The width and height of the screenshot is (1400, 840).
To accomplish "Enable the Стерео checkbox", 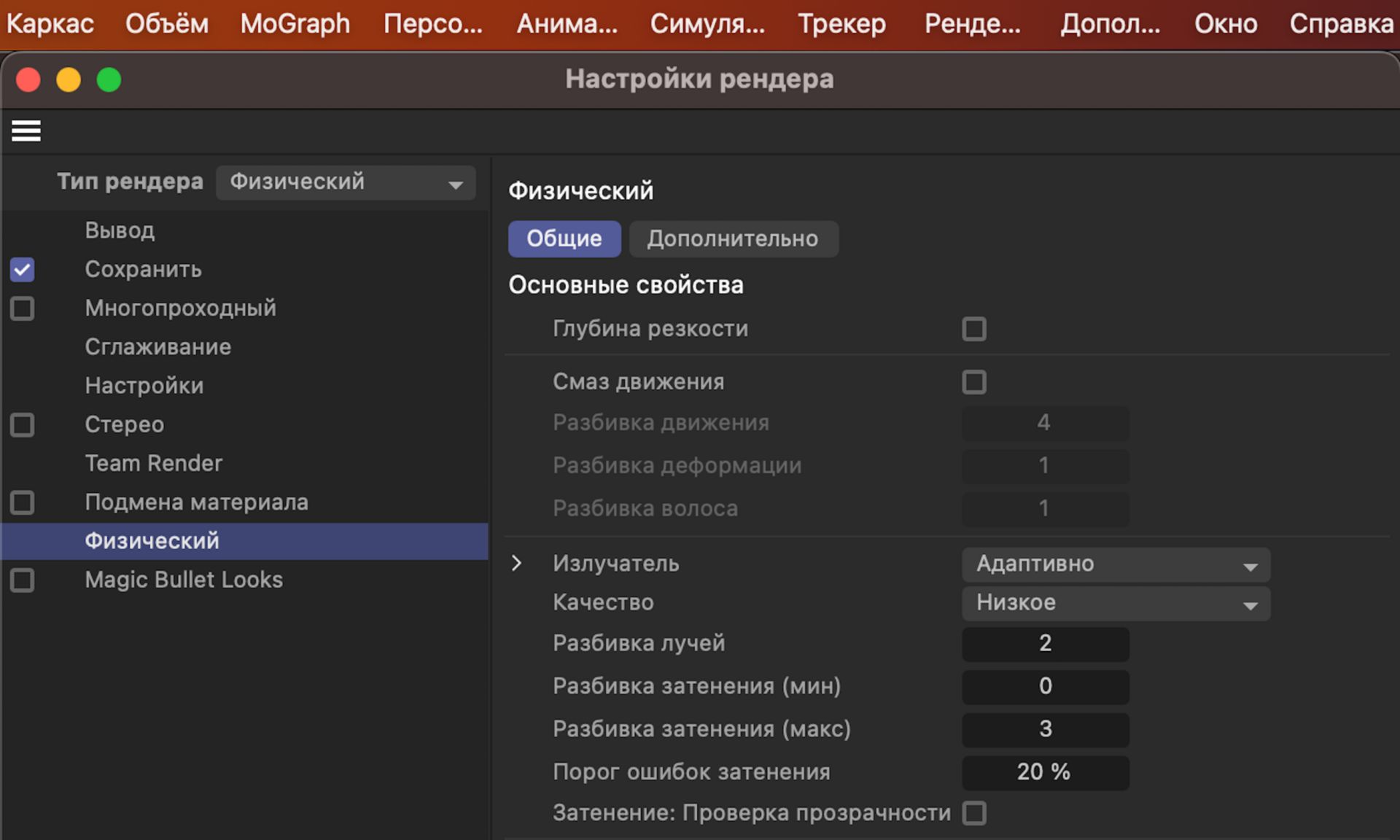I will [23, 425].
